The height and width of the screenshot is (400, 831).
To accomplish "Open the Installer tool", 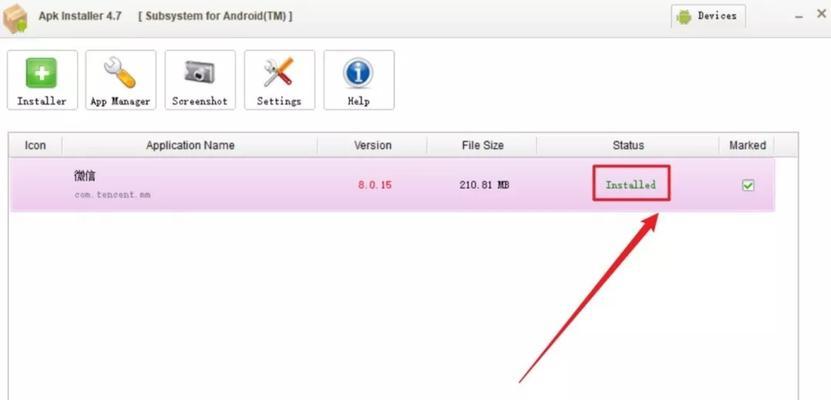I will pos(42,80).
